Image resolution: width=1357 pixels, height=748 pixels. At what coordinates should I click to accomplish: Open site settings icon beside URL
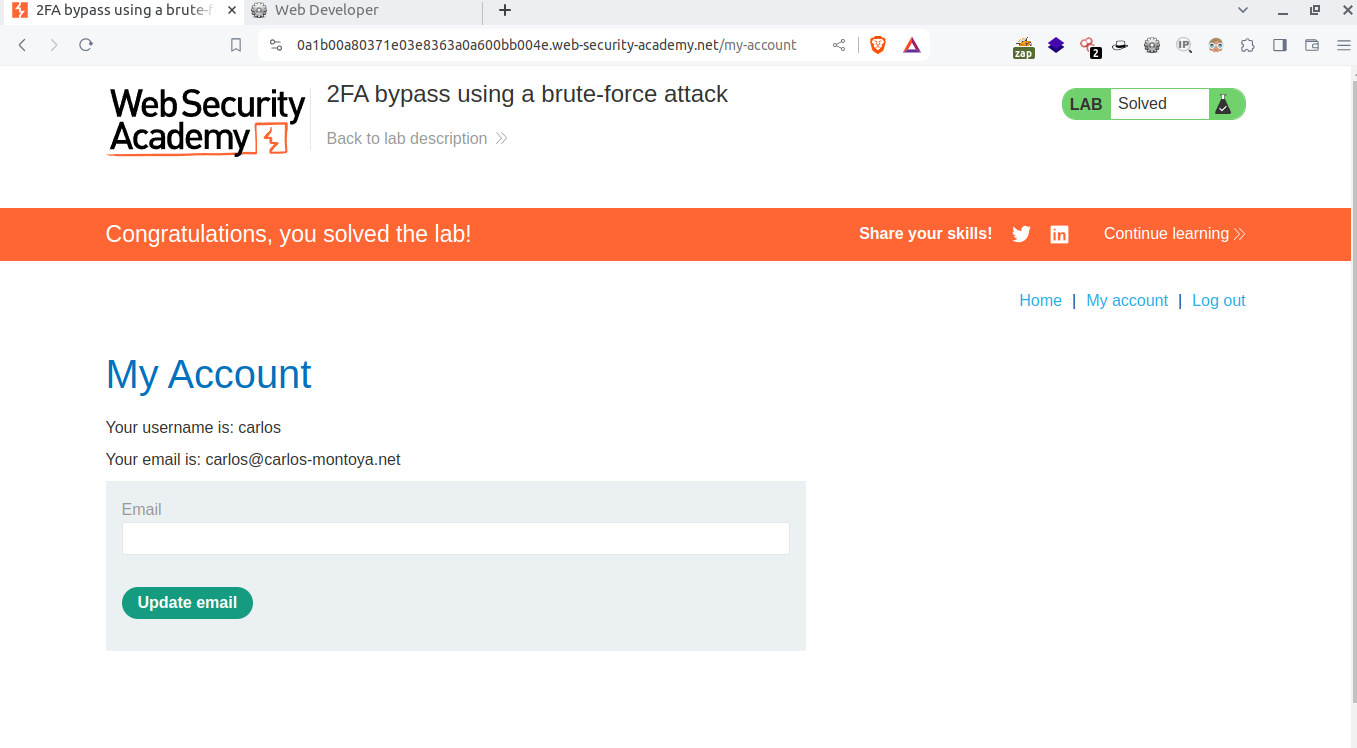coord(276,45)
